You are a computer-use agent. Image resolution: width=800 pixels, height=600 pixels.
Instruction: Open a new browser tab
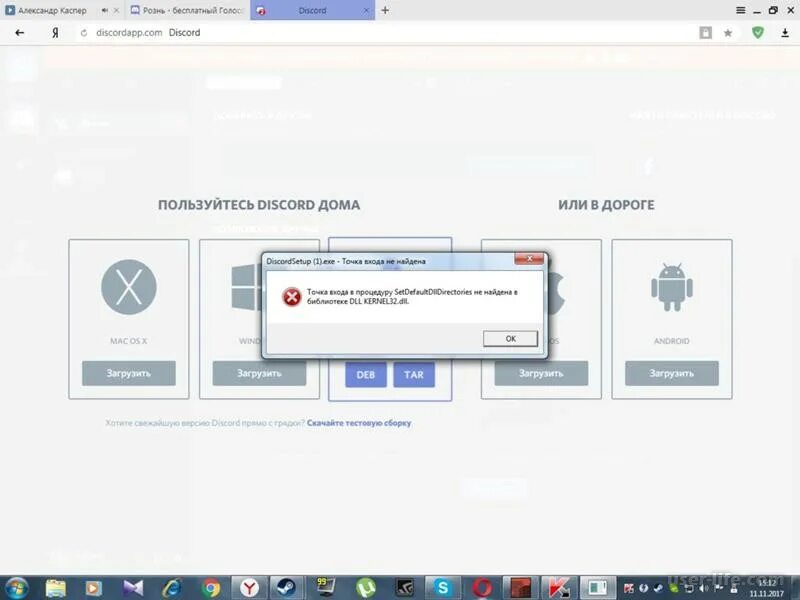[385, 10]
